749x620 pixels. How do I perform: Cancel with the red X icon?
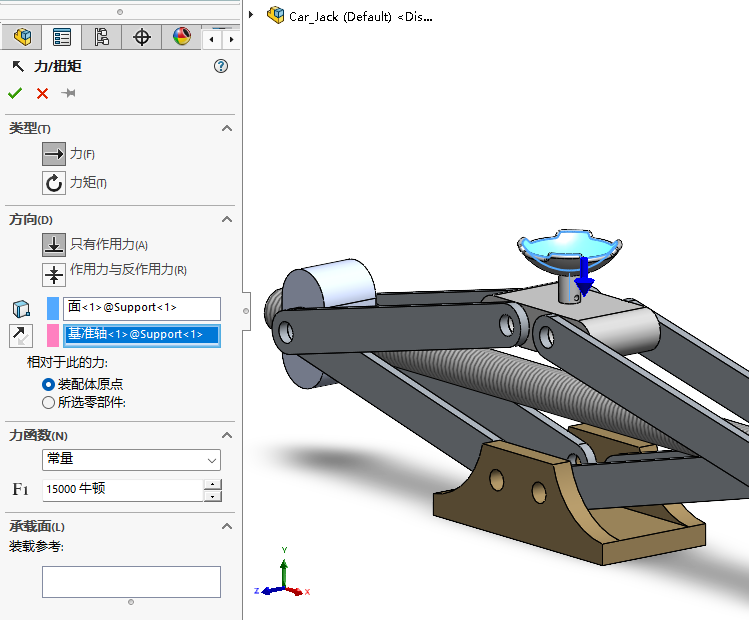pos(42,93)
